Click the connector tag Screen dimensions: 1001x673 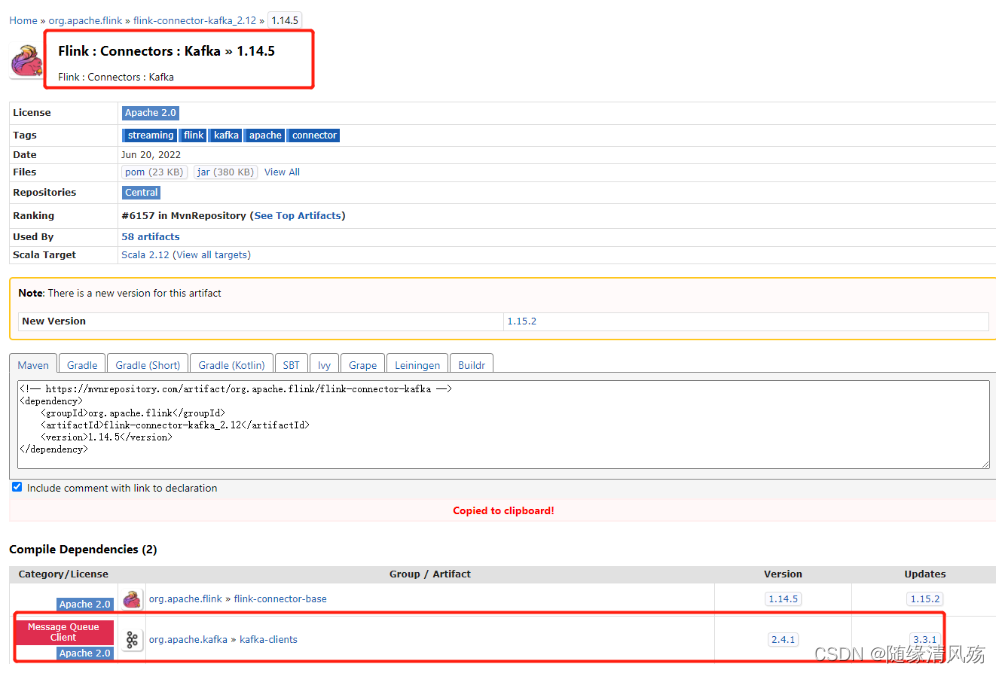[314, 135]
